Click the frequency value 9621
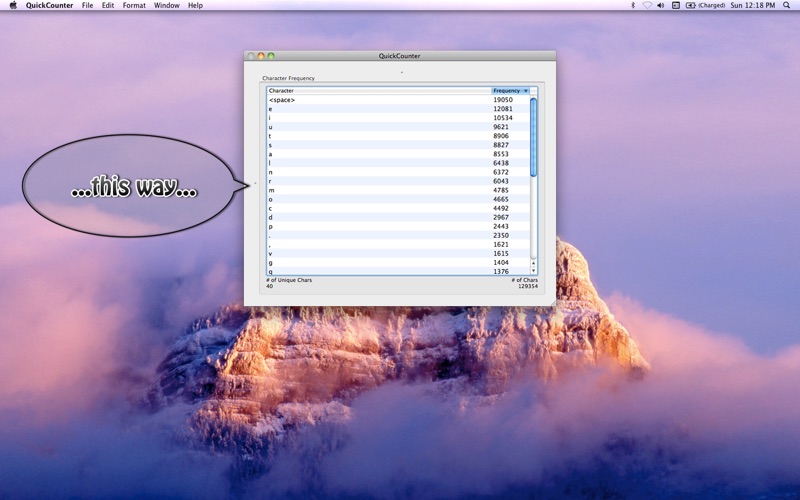This screenshot has height=500, width=800. click(501, 127)
